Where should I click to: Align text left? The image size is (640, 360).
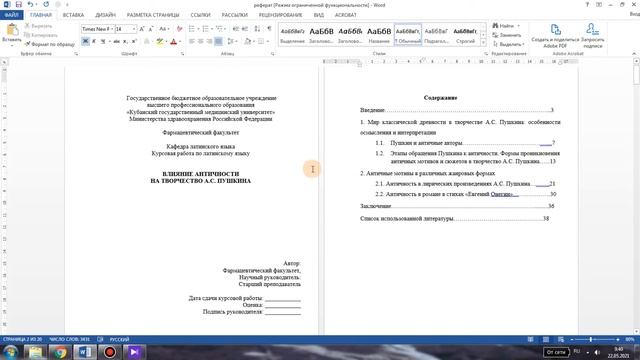192,41
